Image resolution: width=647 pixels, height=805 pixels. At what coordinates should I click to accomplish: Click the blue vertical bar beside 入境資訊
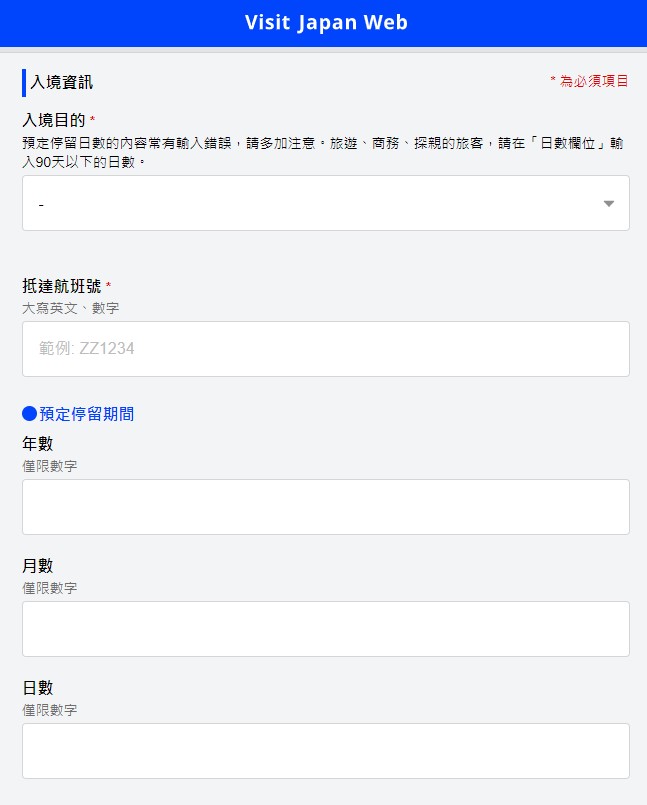[24, 82]
